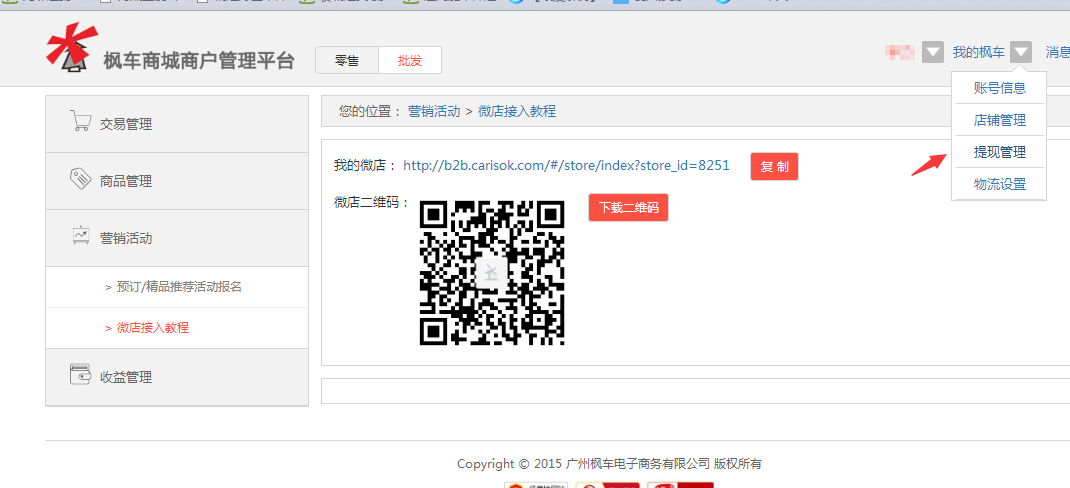Collapse the 我的枫车 dropdown arrow
The height and width of the screenshot is (488, 1070).
1021,52
